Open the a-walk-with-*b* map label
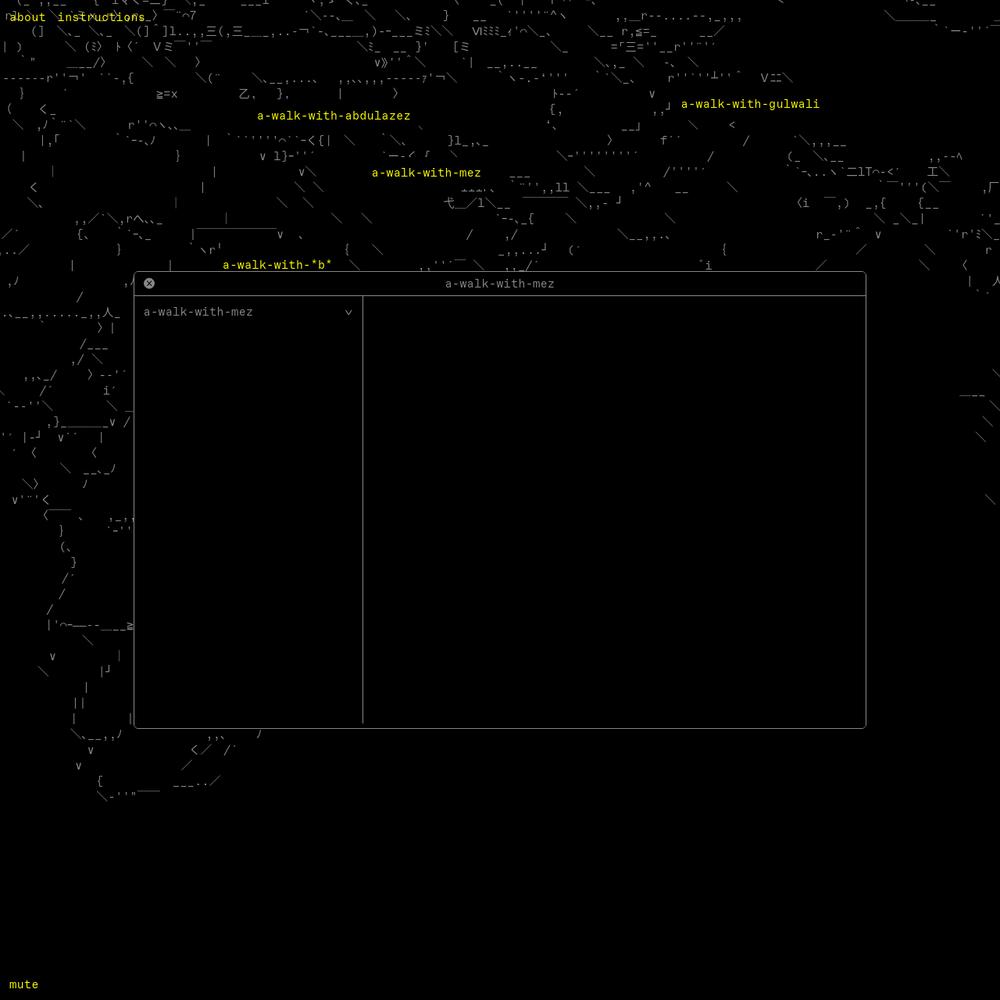 click(277, 265)
